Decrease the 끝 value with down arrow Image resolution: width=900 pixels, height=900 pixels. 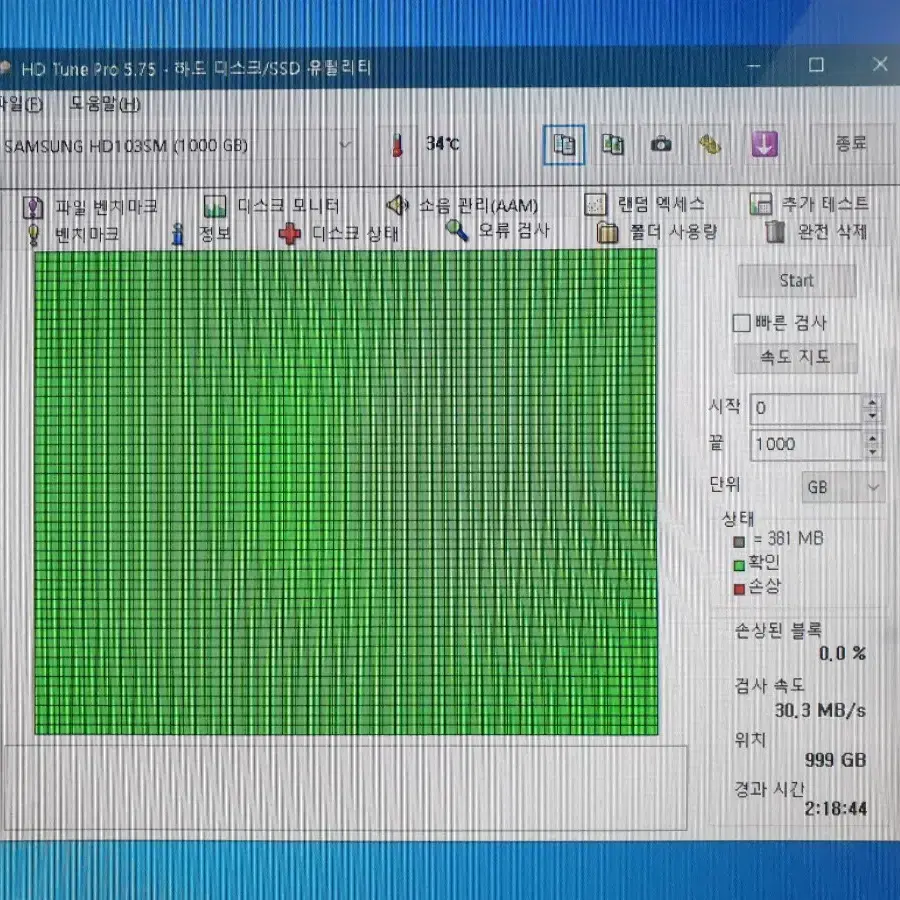pyautogui.click(x=872, y=452)
